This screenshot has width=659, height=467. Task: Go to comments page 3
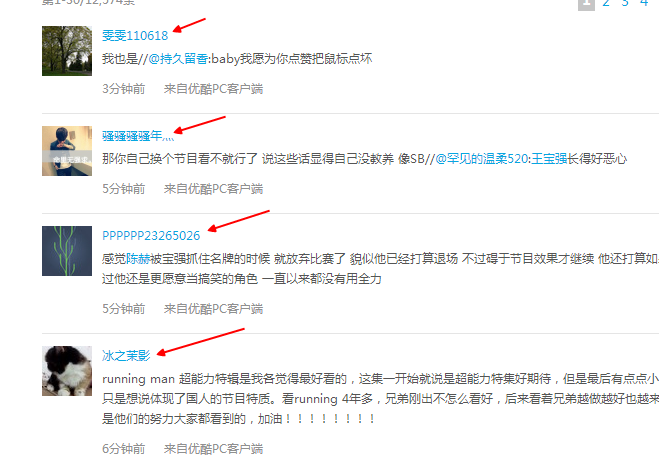625,3
